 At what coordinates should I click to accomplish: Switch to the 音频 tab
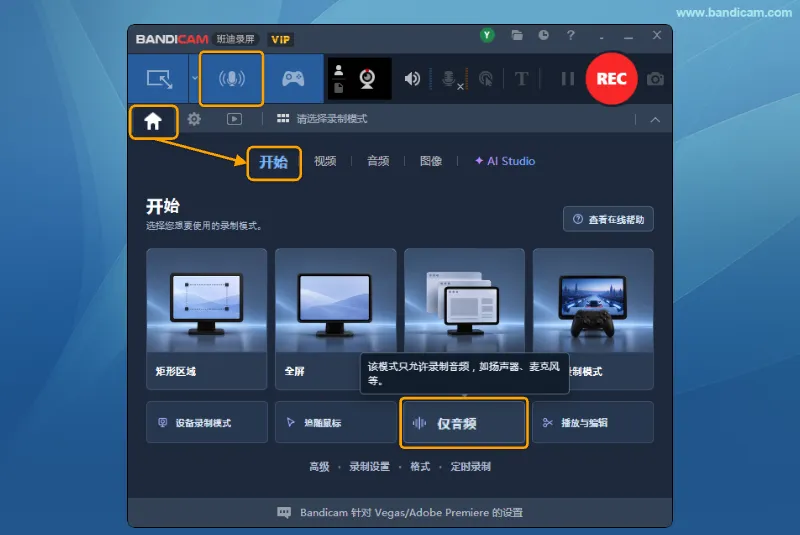(x=378, y=161)
